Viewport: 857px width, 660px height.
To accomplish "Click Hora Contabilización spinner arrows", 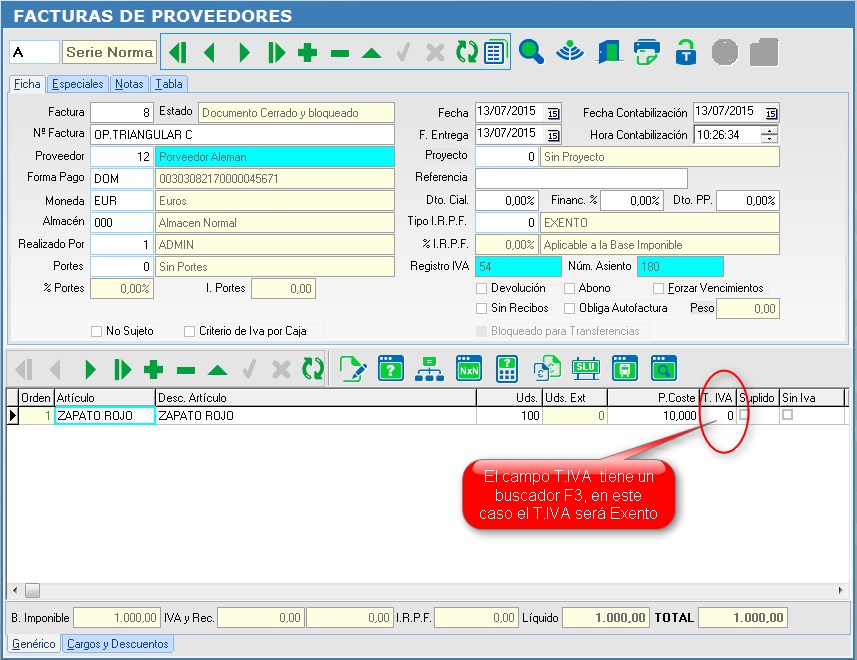I will (770, 134).
